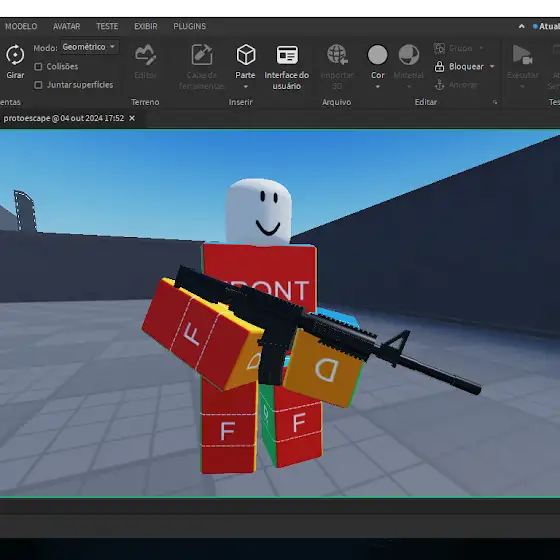Screen dimensions: 560x560
Task: Select the Girar rotate tool
Action: (x=15, y=61)
